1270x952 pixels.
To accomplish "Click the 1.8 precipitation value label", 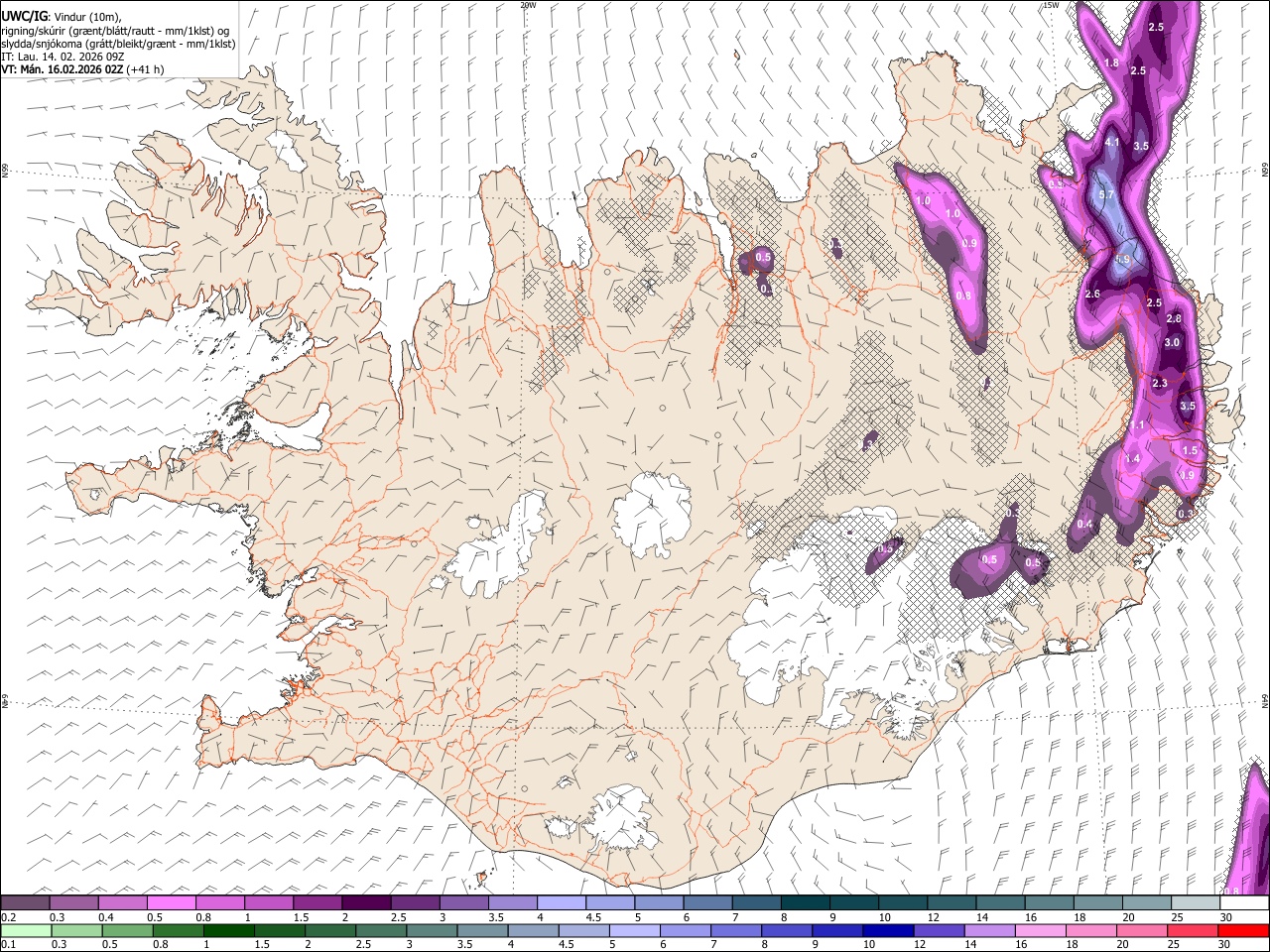I will (1111, 63).
